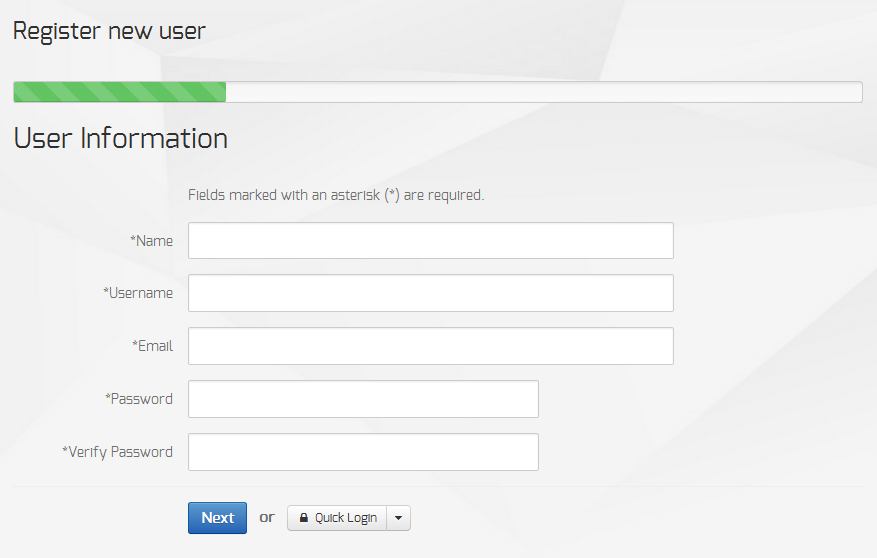The image size is (877, 558).
Task: Focus the Name input field
Action: 431,240
